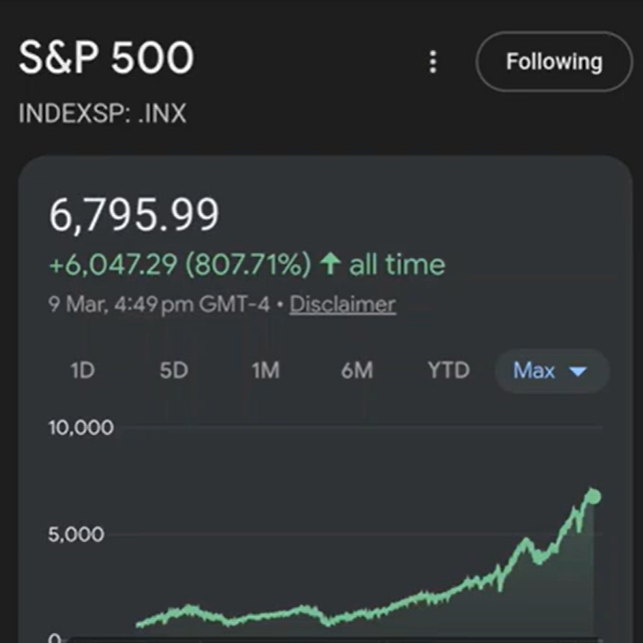The width and height of the screenshot is (643, 643).
Task: Select the 1D time range
Action: (x=82, y=371)
